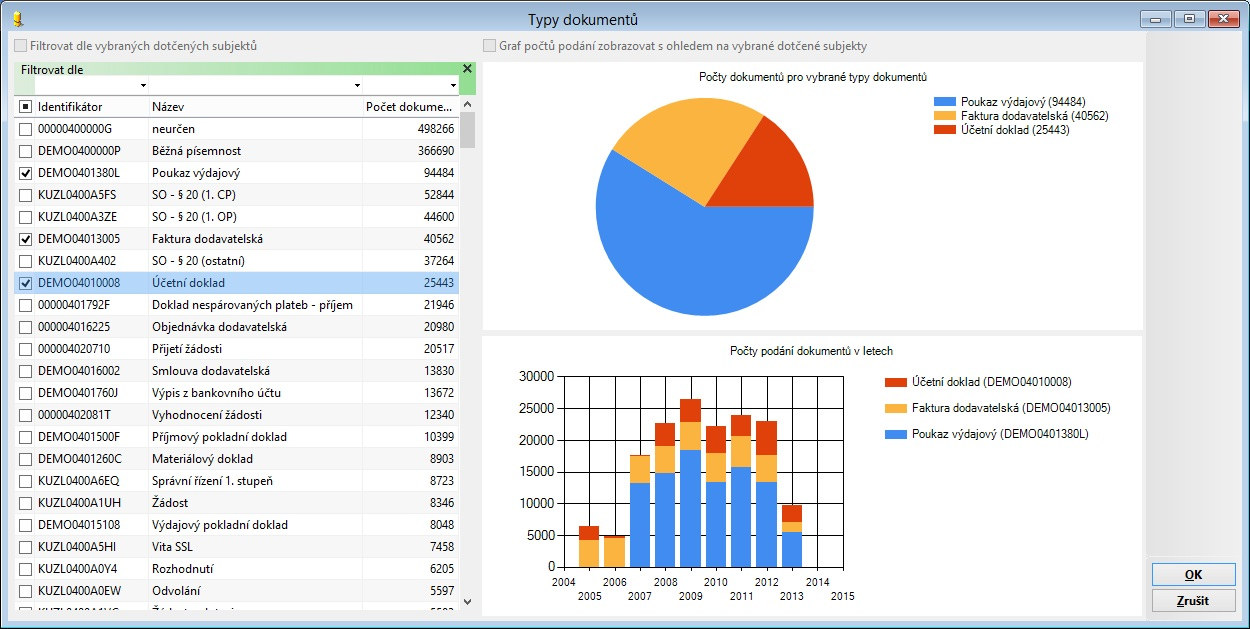The height and width of the screenshot is (629, 1250).
Task: Click the blue 'Poukaz výdajový (DEMO0401380L)' bar legend swatch
Action: click(895, 434)
